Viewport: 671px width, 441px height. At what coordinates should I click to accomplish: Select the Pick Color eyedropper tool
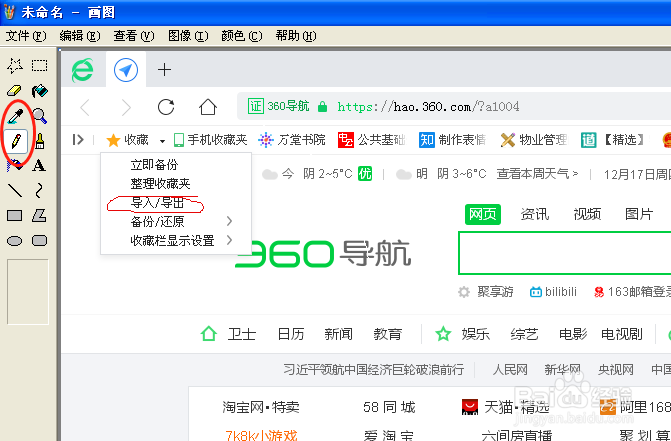pyautogui.click(x=15, y=116)
